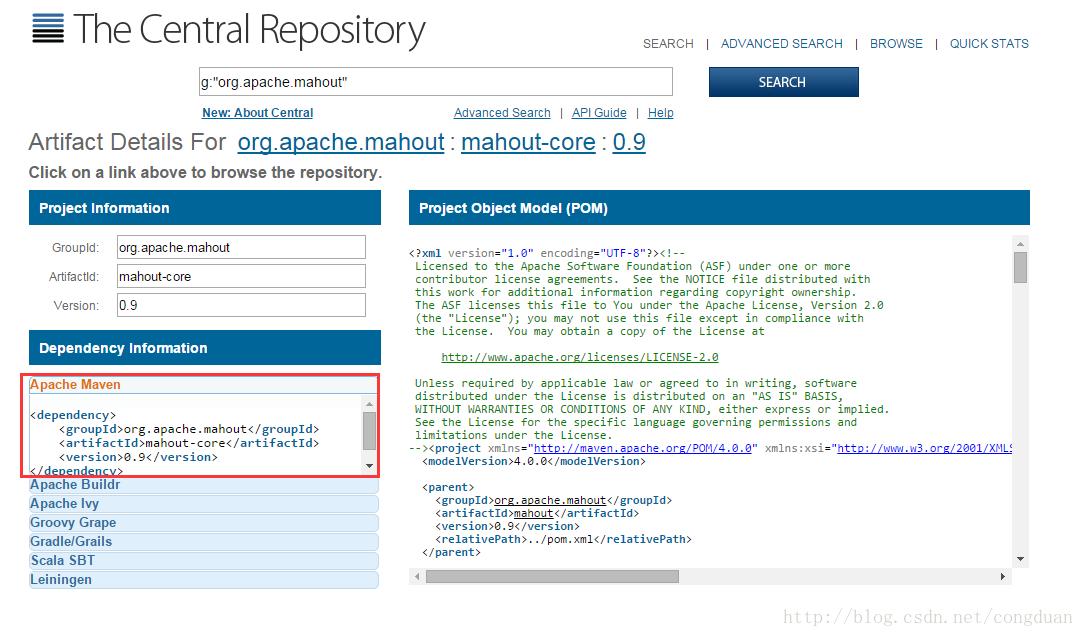Click the POM horizontal scrollbar thumb
Screen dimensions: 1084x637
point(552,576)
